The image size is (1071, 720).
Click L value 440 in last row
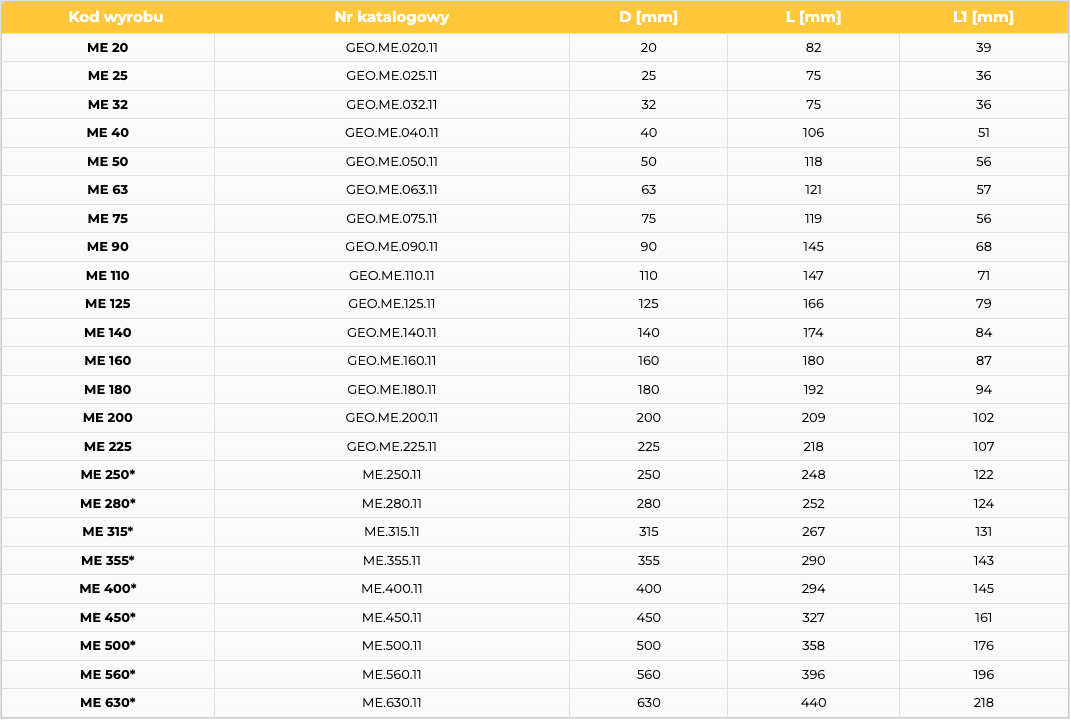pos(813,702)
